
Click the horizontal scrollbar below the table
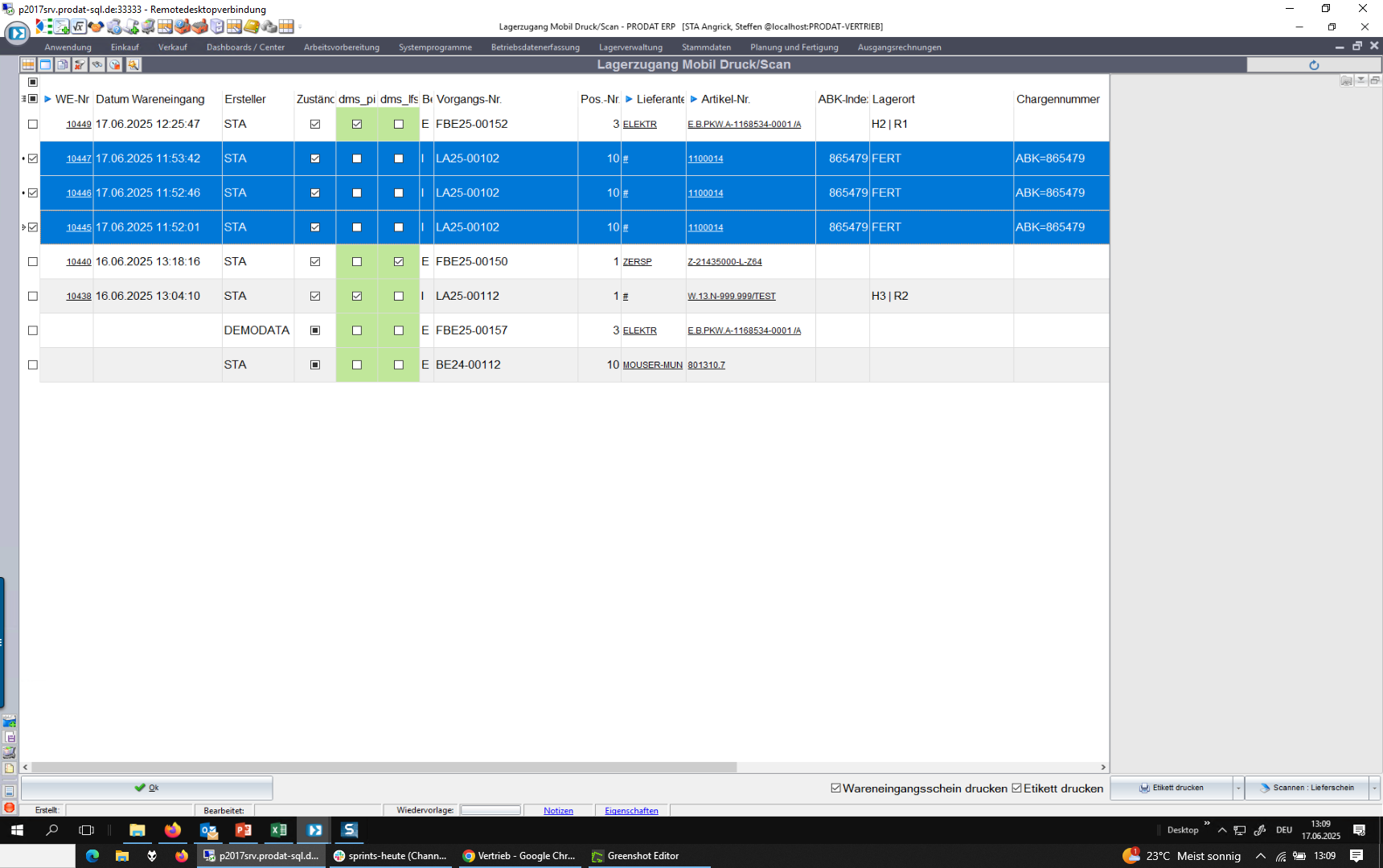(384, 768)
